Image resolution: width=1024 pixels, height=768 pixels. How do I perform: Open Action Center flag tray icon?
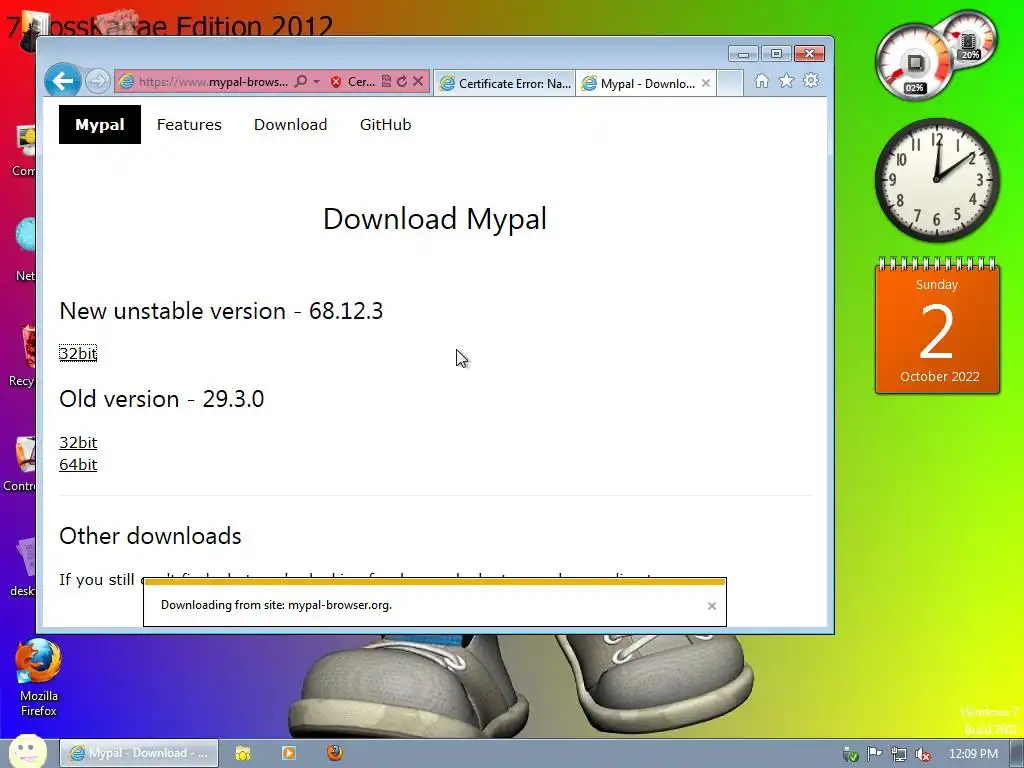coord(874,754)
